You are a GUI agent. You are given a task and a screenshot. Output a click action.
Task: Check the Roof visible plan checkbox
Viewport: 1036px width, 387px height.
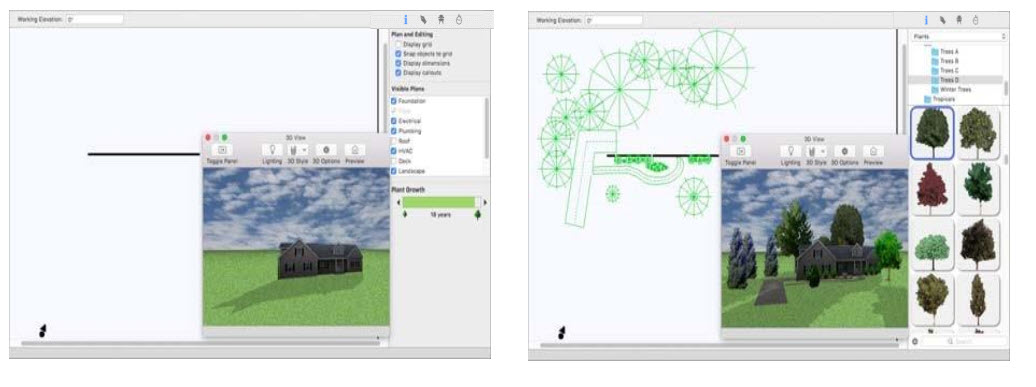[394, 141]
